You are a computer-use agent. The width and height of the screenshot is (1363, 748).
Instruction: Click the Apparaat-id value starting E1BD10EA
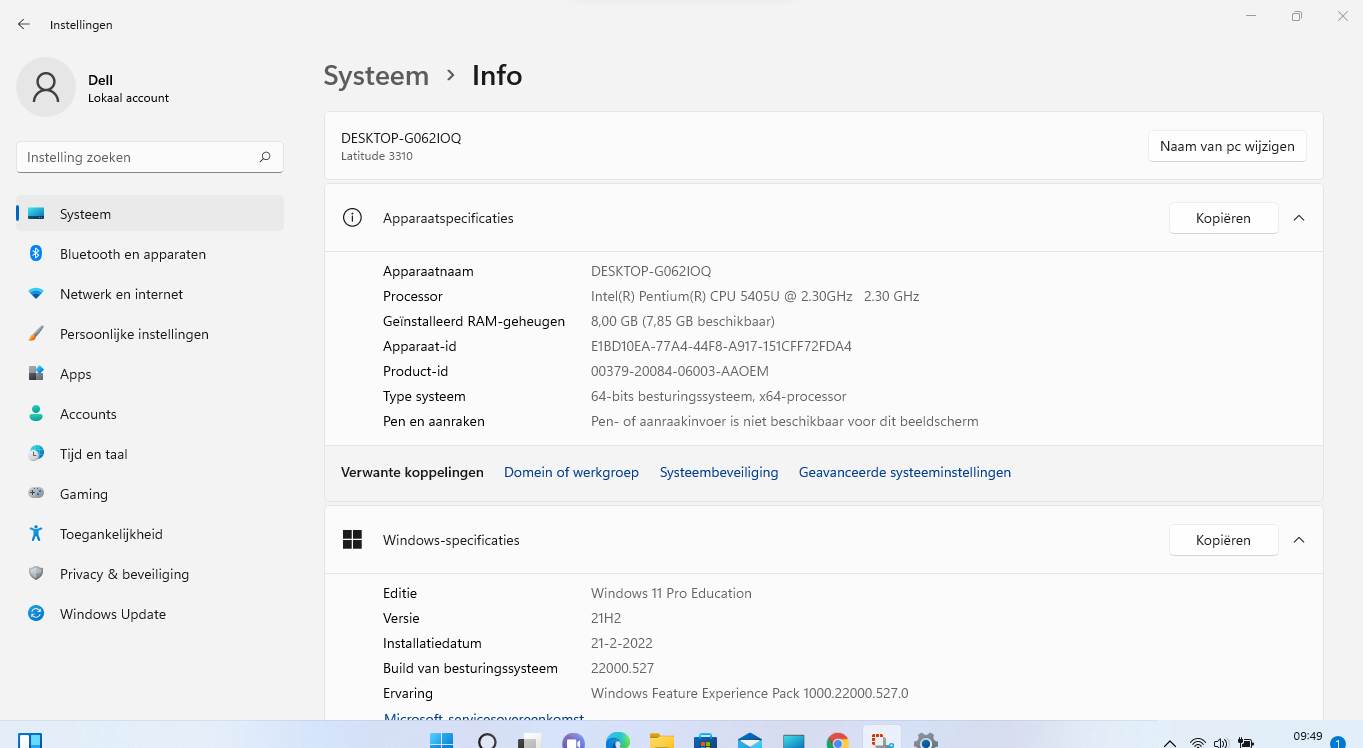tap(721, 346)
